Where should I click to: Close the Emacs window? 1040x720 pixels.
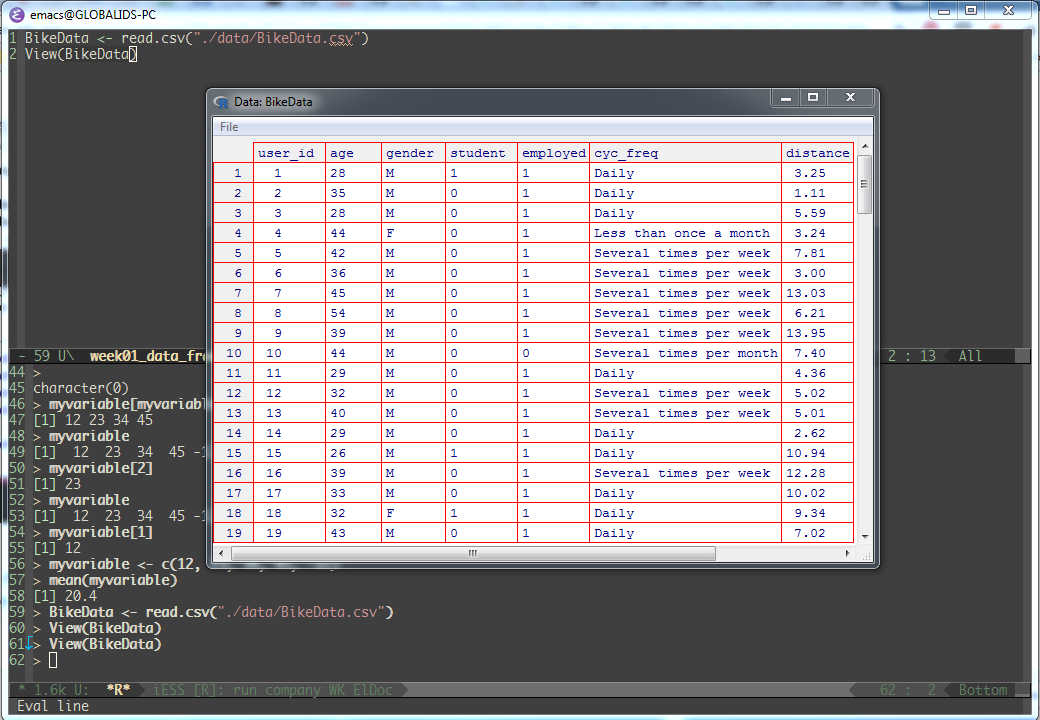1009,10
